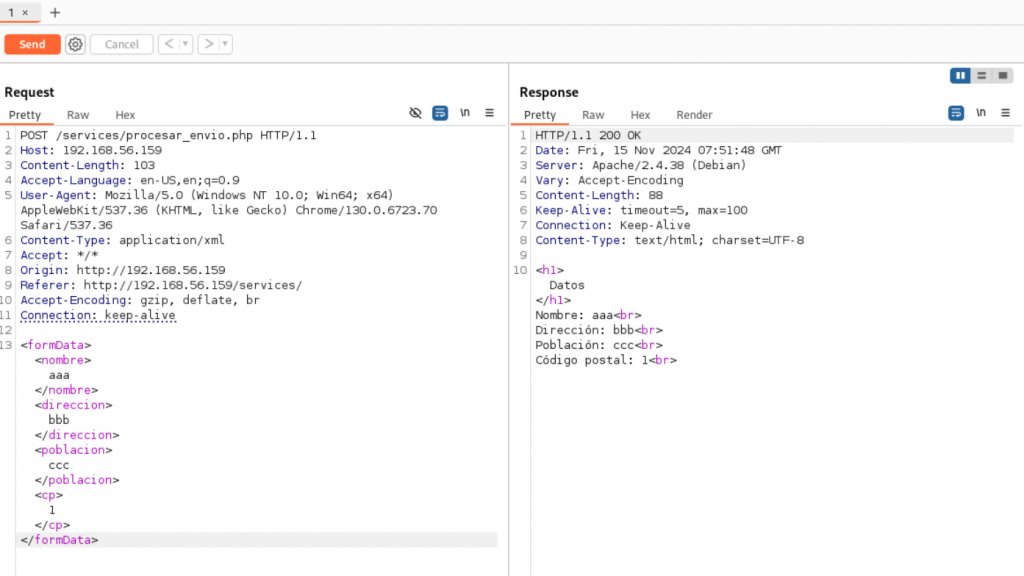Click the Cancel button

(x=121, y=44)
